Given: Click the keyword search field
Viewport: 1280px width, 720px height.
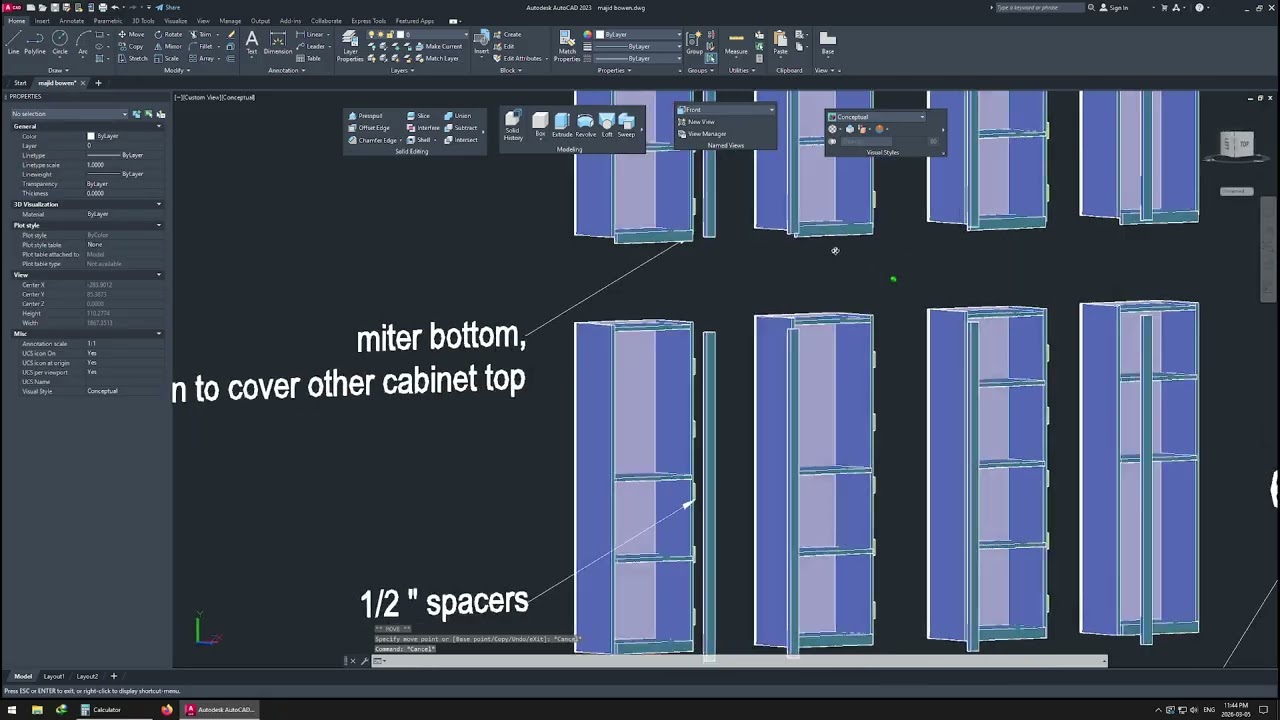Looking at the screenshot, I should click(x=1040, y=7).
